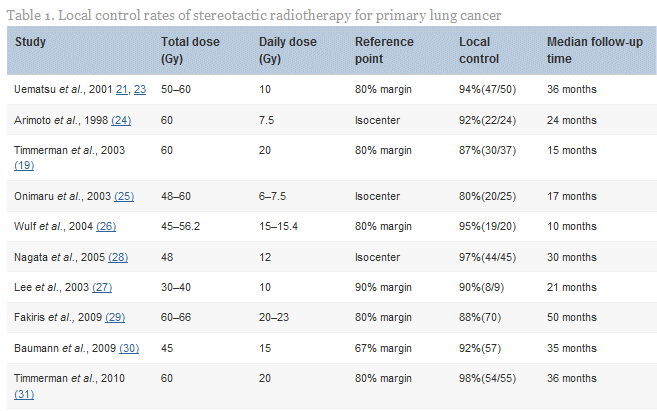This screenshot has height=411, width=657.
Task: Follow reference (25) for Onimaru study
Action: (125, 197)
